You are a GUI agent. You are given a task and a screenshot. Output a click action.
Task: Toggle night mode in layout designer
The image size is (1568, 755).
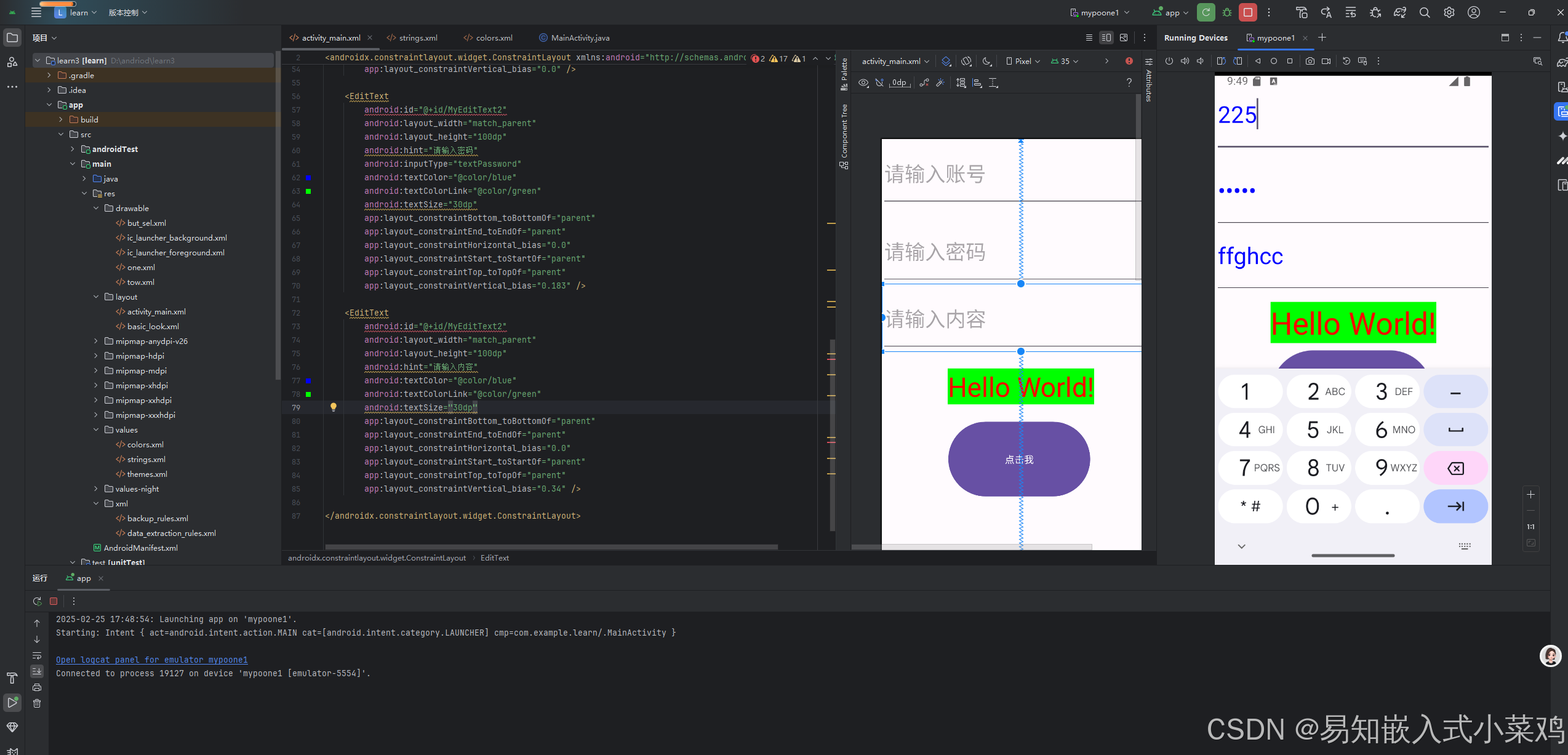[x=987, y=61]
